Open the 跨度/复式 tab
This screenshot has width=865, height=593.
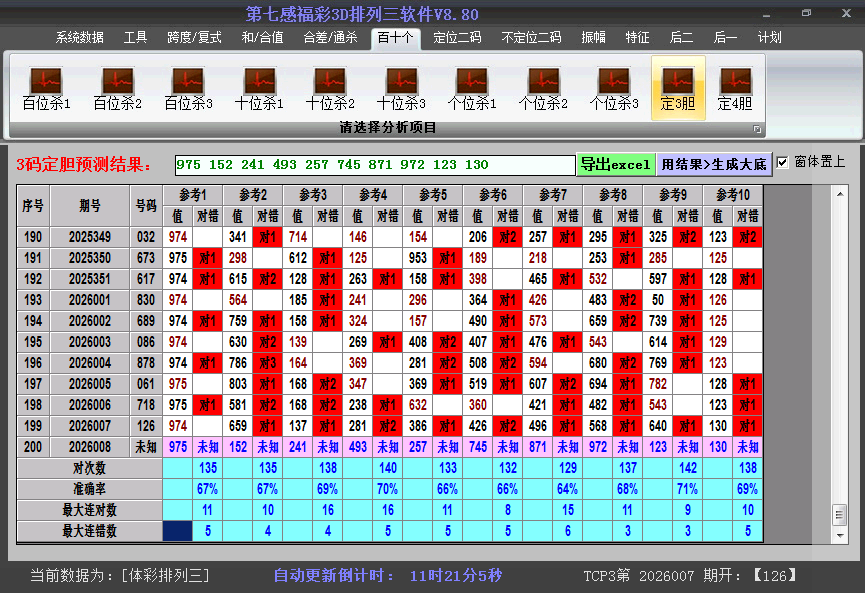click(x=194, y=38)
